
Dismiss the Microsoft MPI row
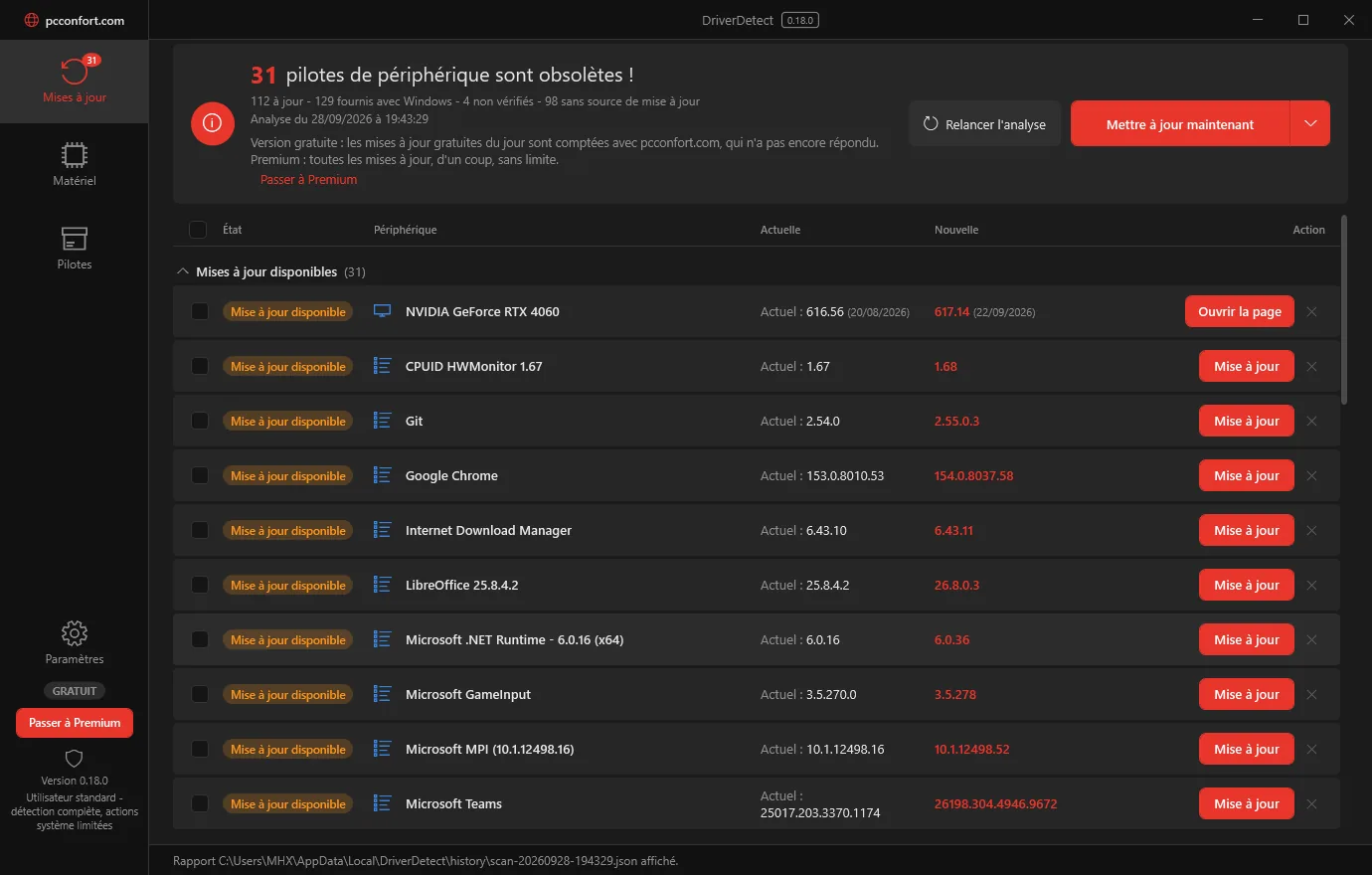[x=1311, y=749]
